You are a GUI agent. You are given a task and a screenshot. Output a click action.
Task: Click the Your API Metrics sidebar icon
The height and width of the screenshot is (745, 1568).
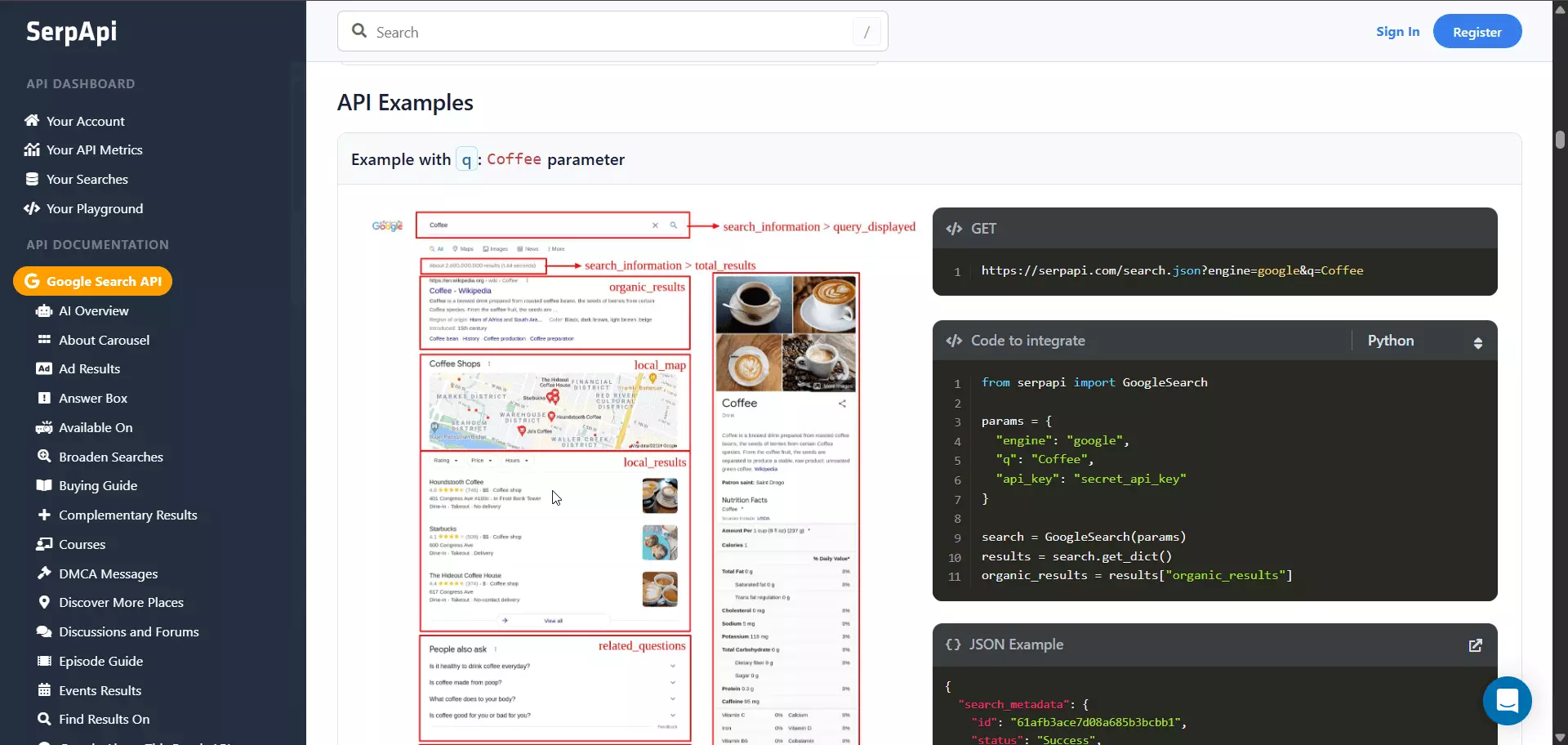(x=32, y=149)
